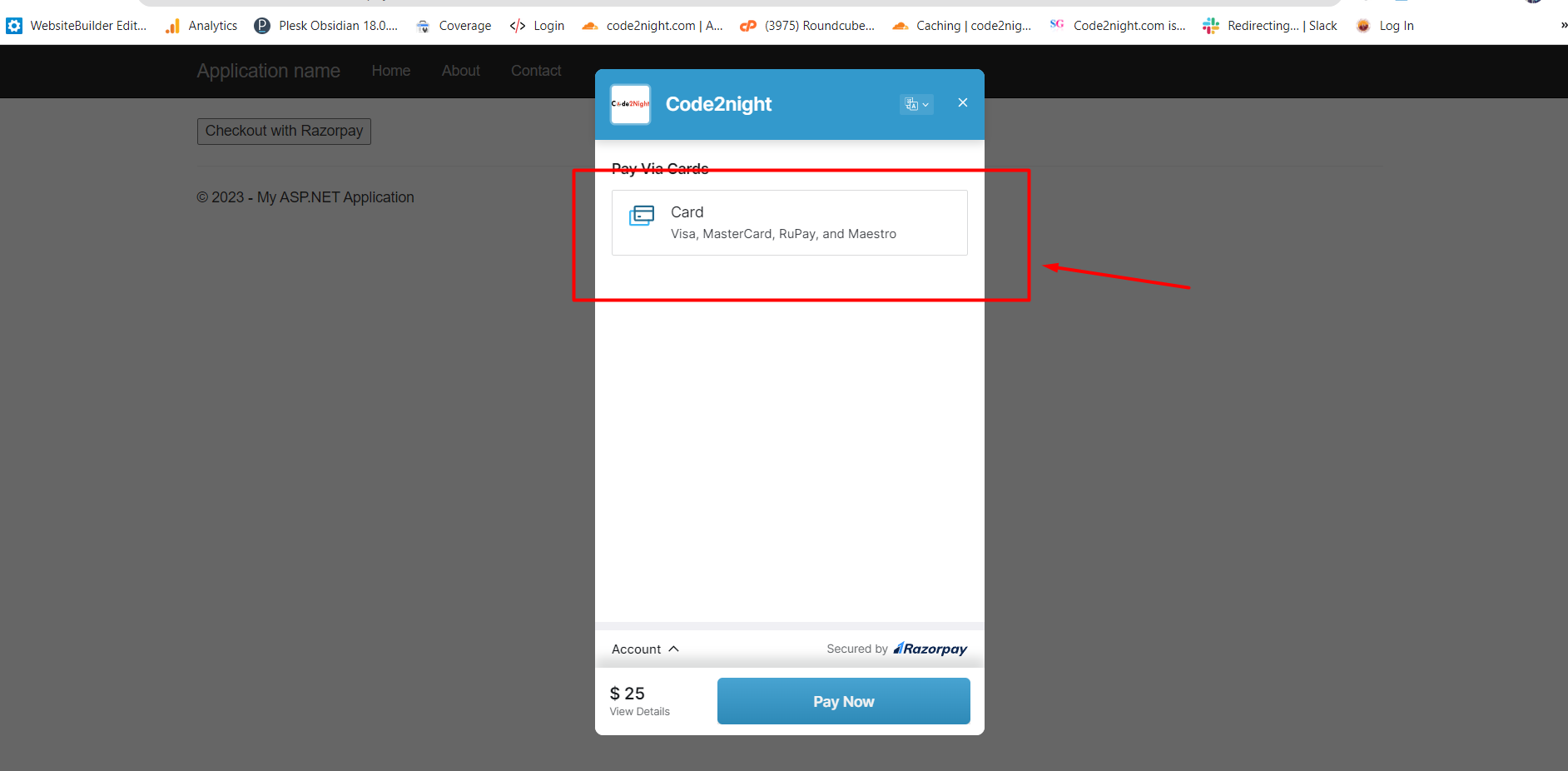The height and width of the screenshot is (771, 1568).
Task: Show more bookmarks with the overflow chevron
Action: pyautogui.click(x=1563, y=26)
